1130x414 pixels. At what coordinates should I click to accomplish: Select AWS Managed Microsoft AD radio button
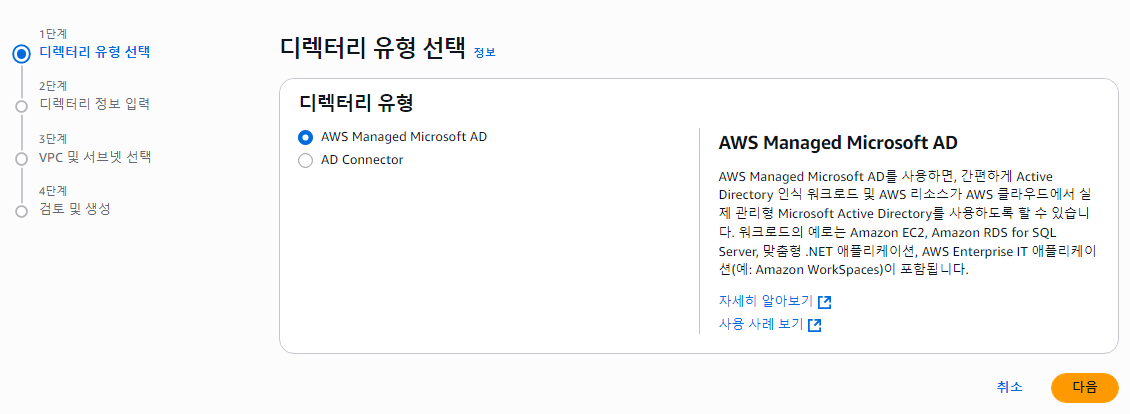tap(306, 136)
